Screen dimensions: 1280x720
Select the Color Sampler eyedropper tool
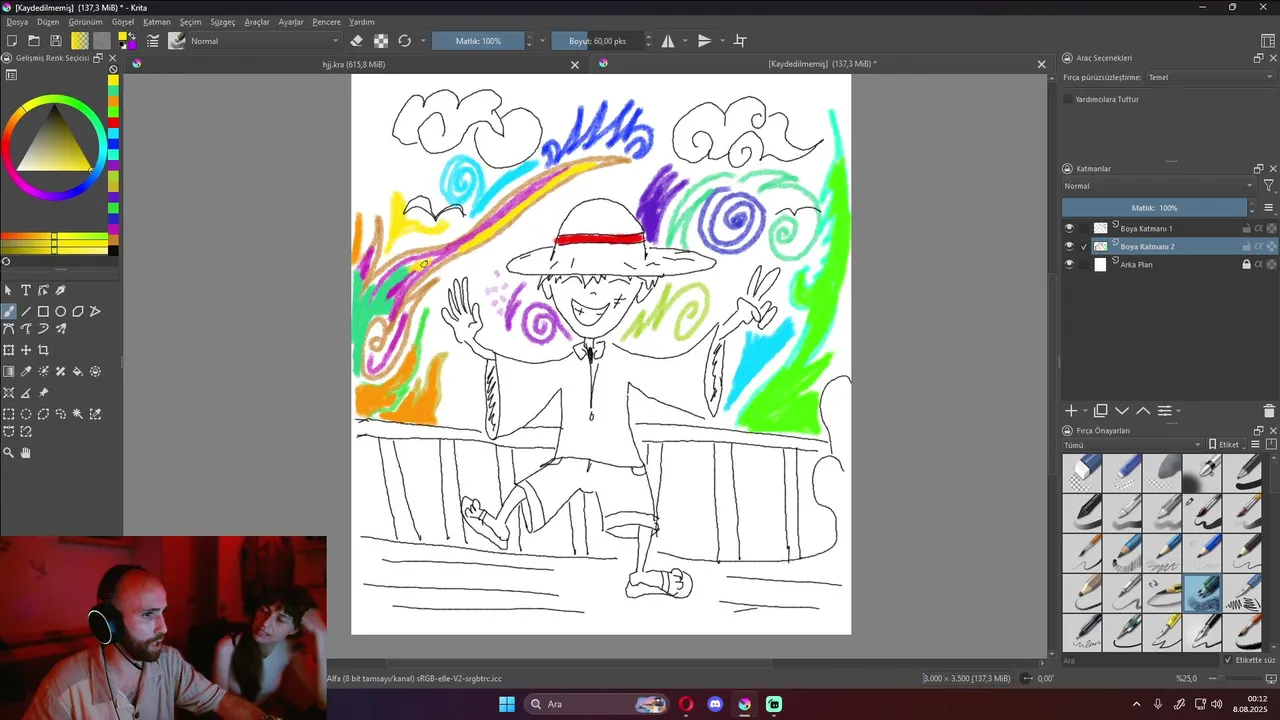click(26, 371)
